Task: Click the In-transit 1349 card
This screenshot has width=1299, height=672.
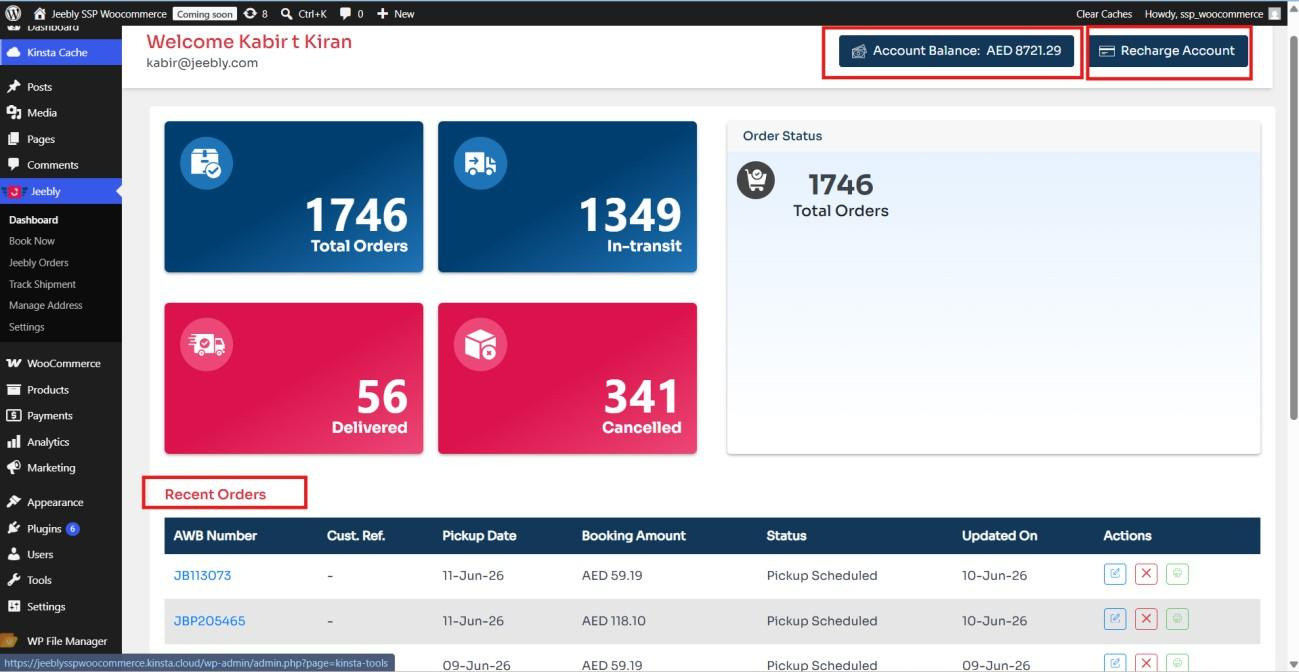Action: 567,197
